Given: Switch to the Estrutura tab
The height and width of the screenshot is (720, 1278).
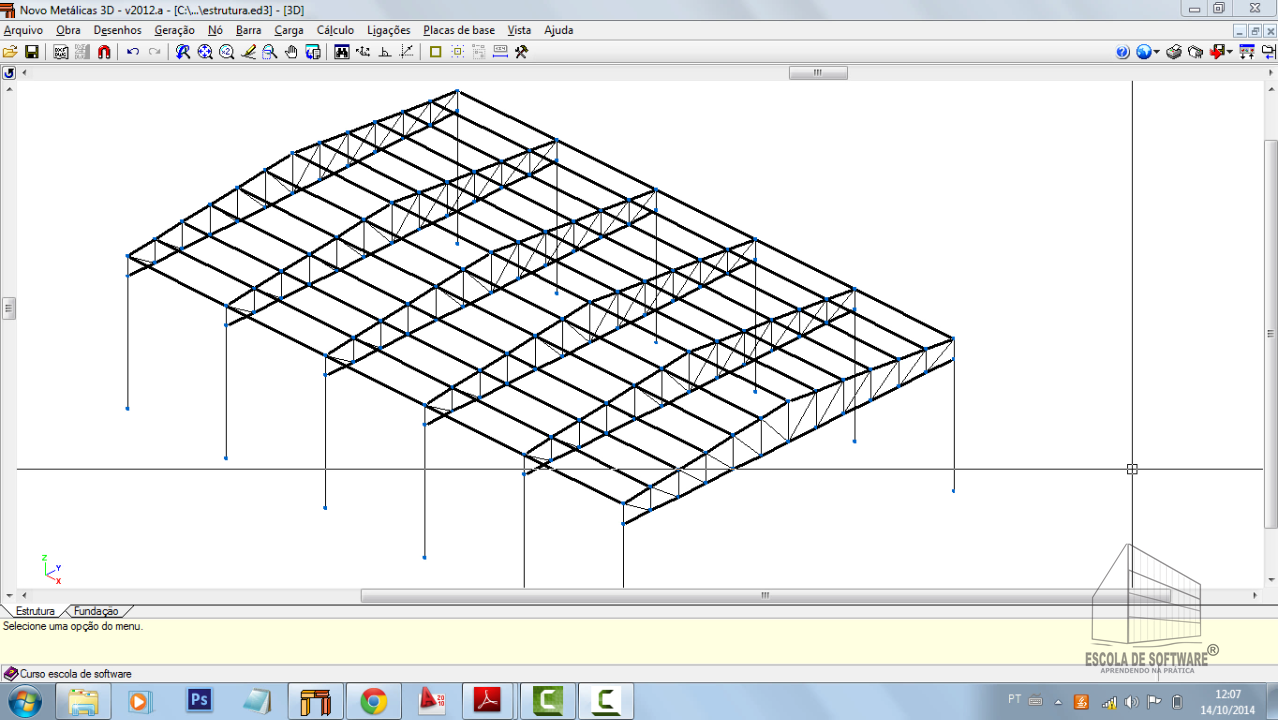Looking at the screenshot, I should point(35,611).
